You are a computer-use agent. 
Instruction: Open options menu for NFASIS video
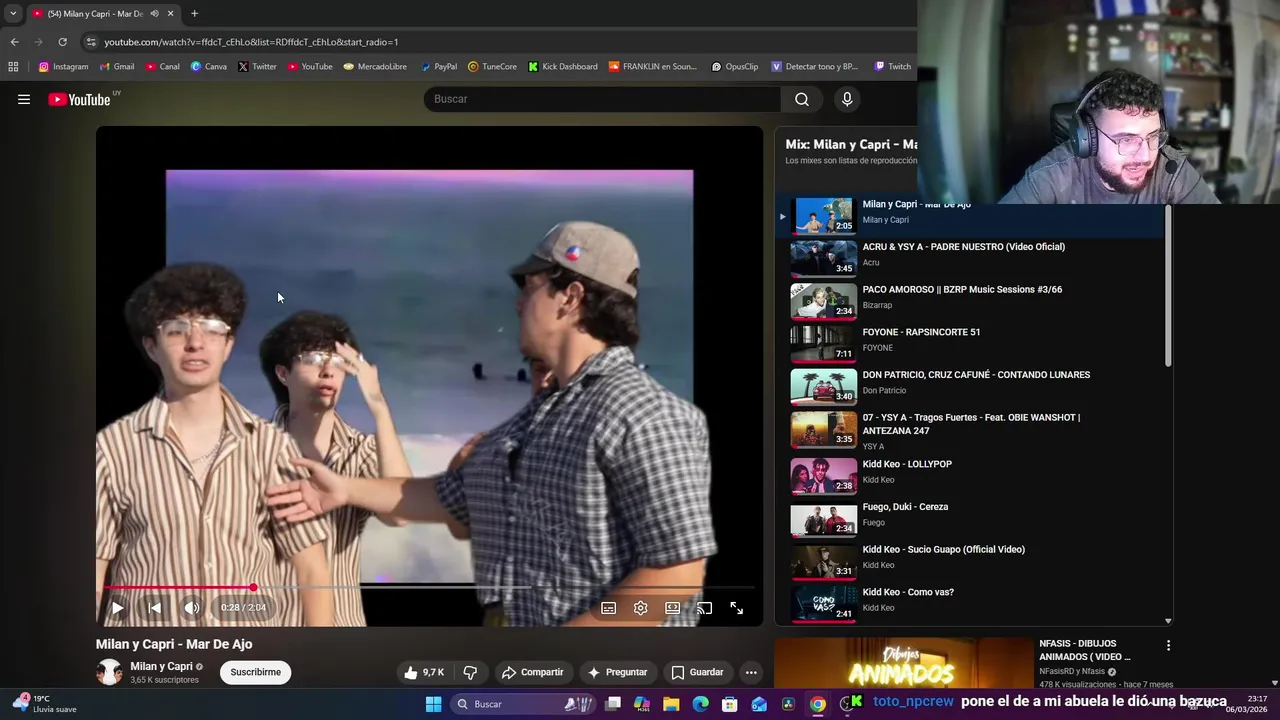coord(1168,646)
